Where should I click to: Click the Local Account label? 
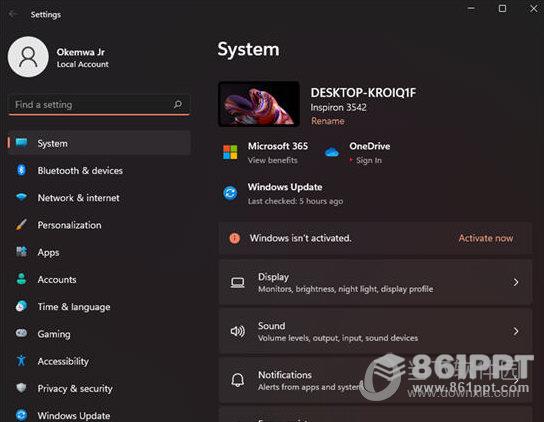pyautogui.click(x=83, y=65)
